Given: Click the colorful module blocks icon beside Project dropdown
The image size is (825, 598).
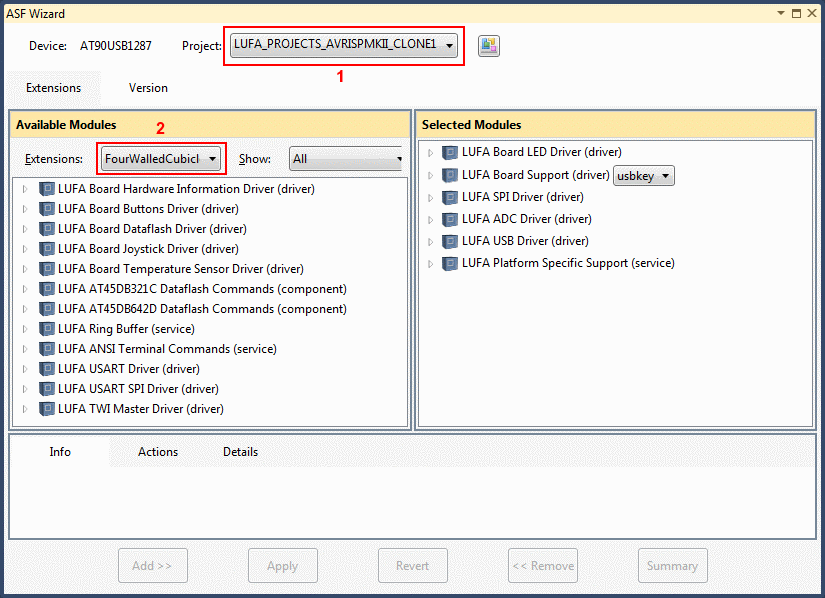Looking at the screenshot, I should [488, 45].
